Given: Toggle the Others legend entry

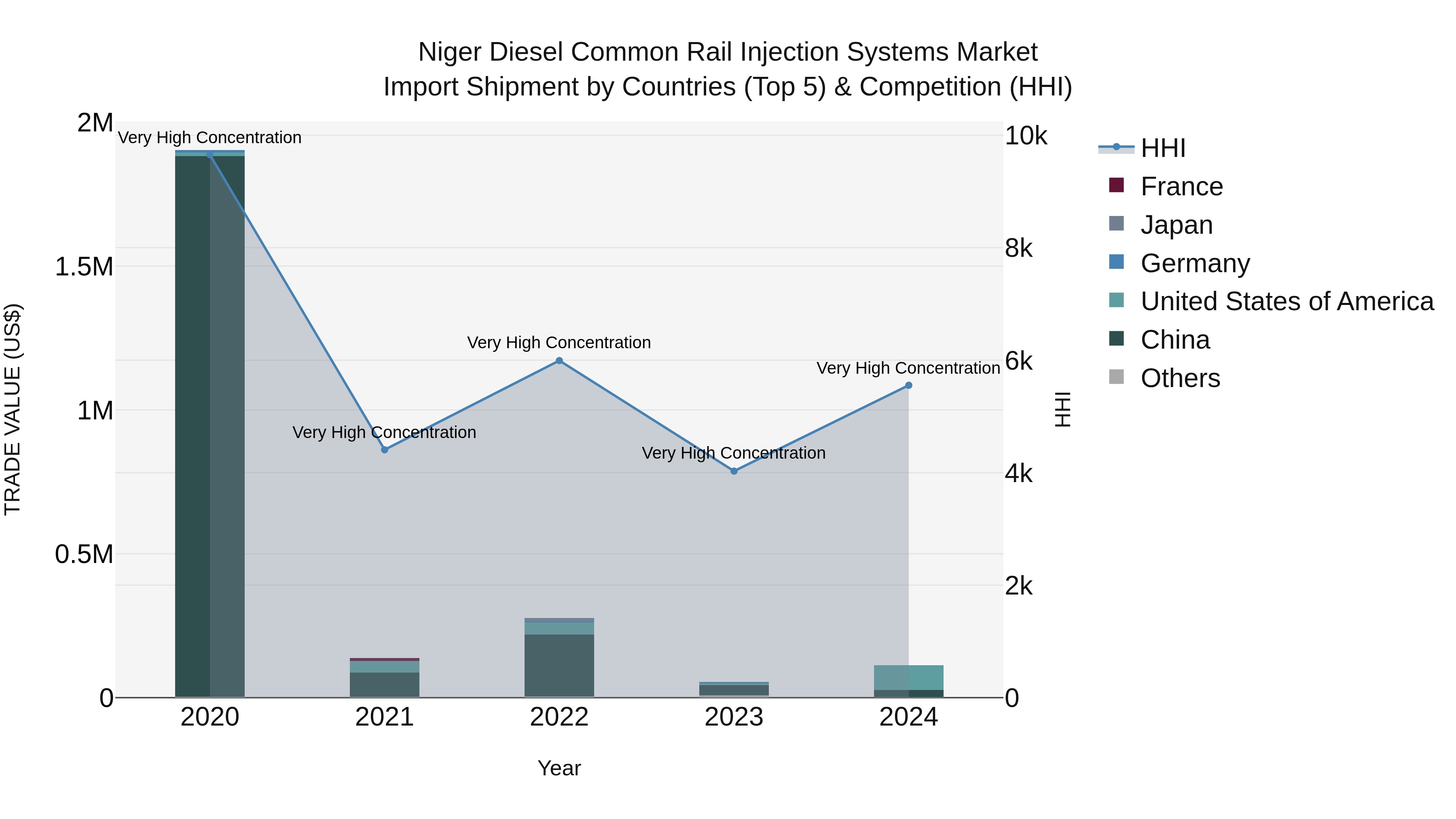Looking at the screenshot, I should [x=1164, y=378].
